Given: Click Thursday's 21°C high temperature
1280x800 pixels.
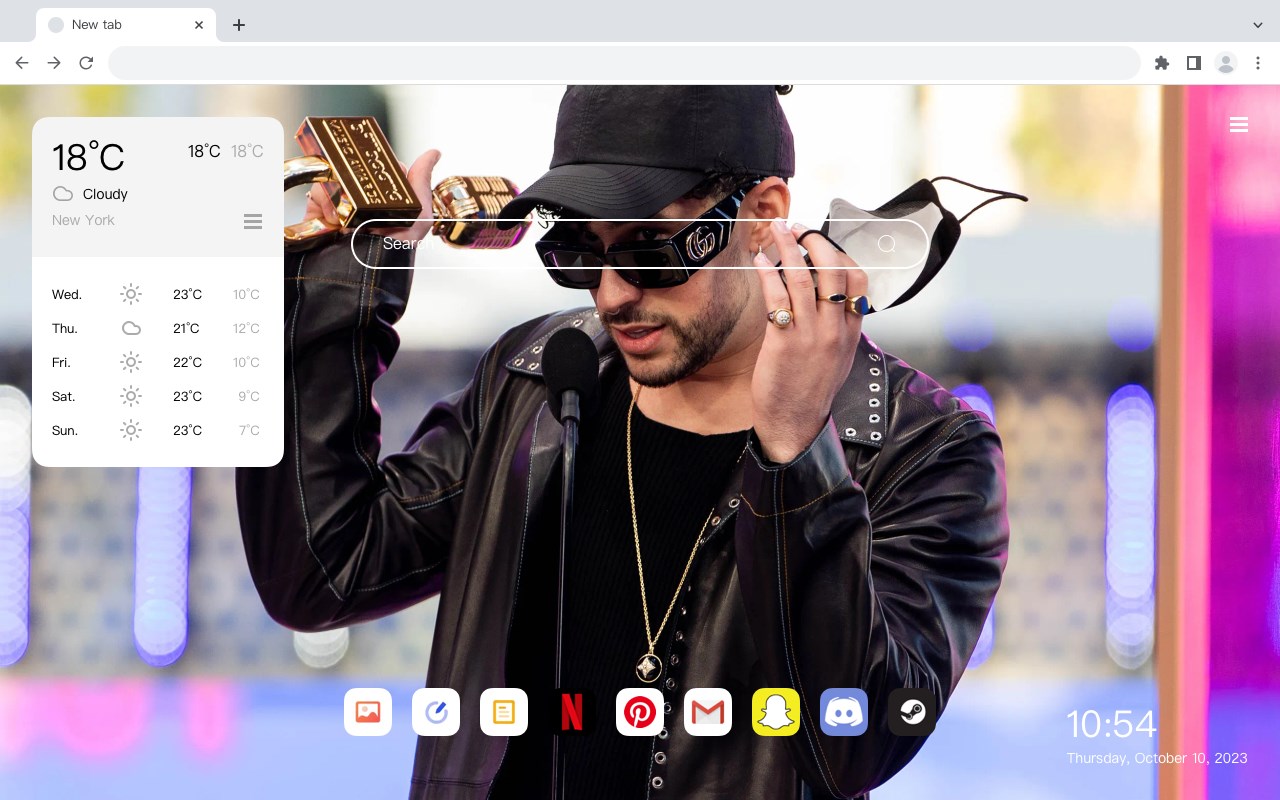Looking at the screenshot, I should click(186, 328).
